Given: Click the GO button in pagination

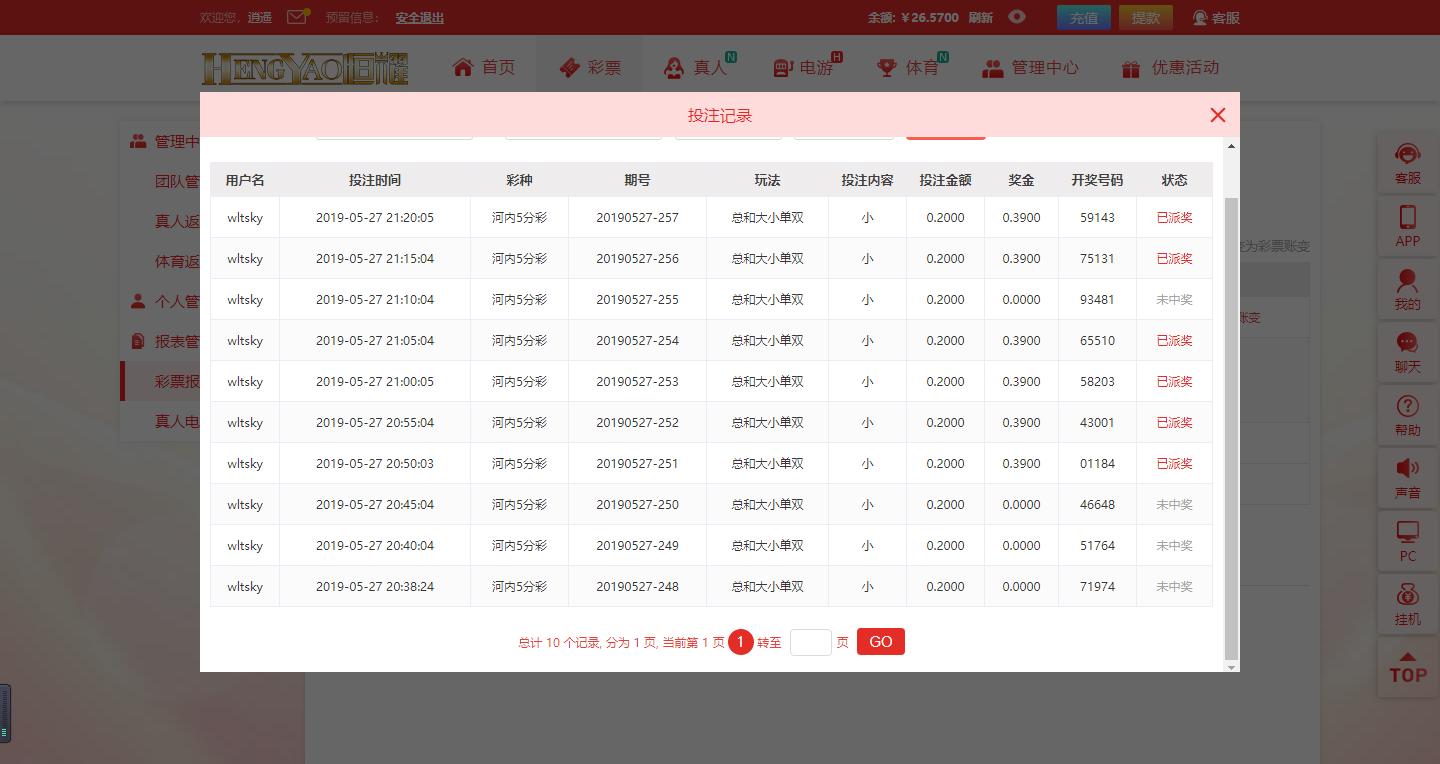Looking at the screenshot, I should coord(881,642).
